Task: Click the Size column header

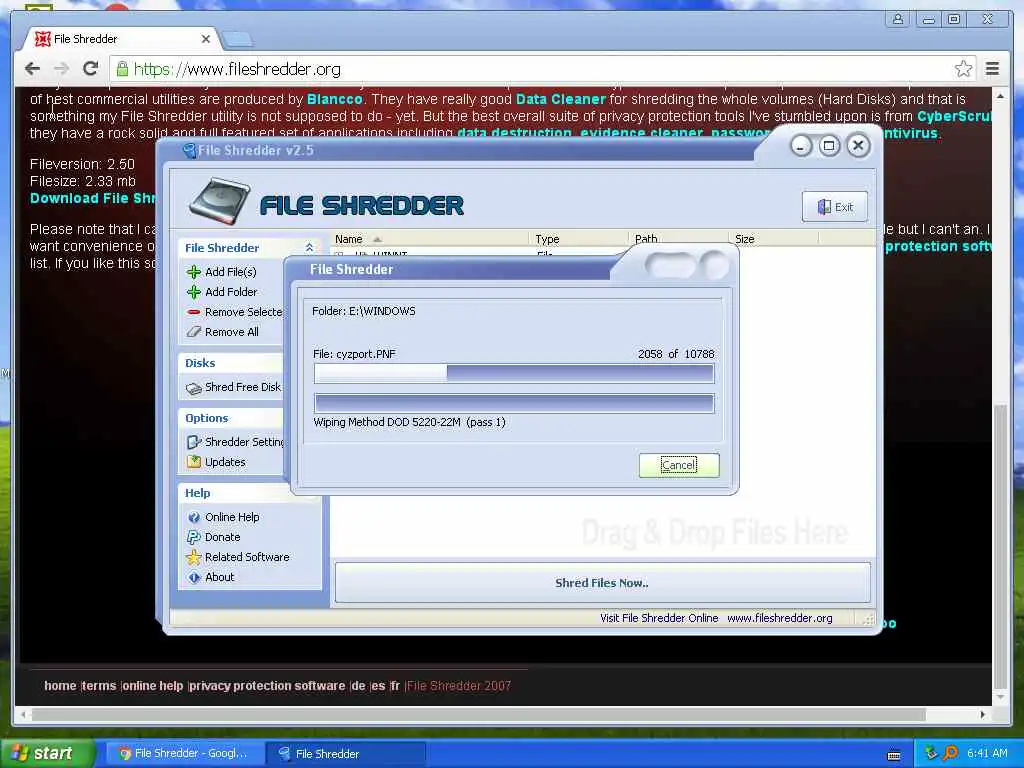Action: pos(774,239)
